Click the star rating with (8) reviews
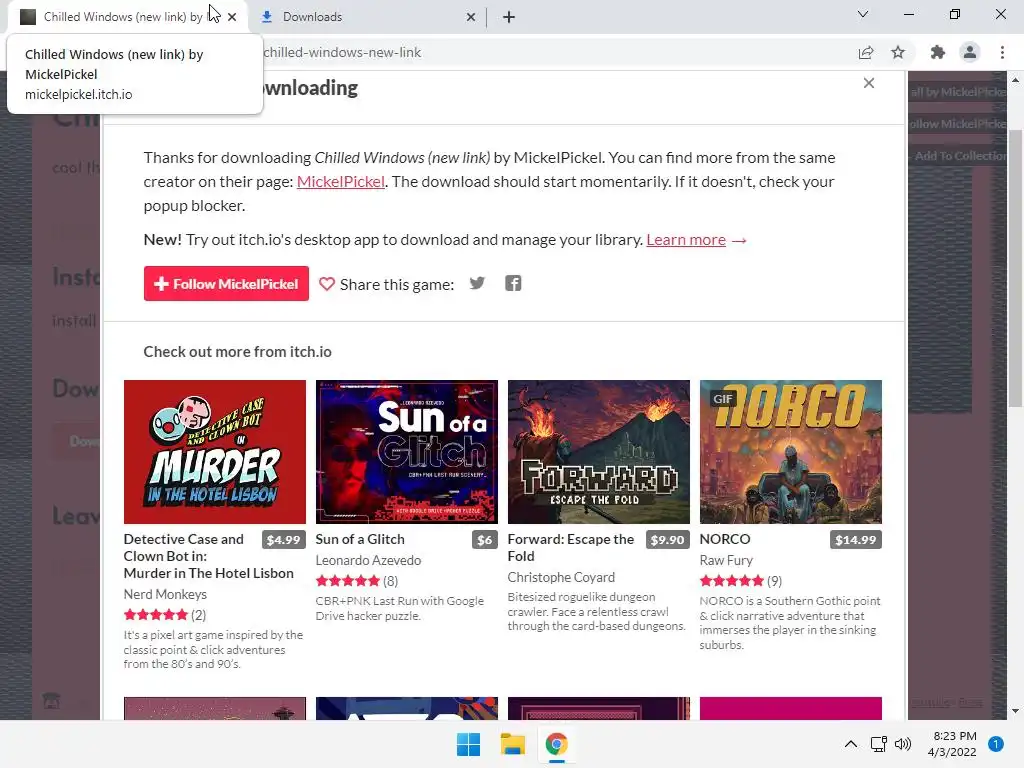This screenshot has width=1024, height=768. (357, 581)
